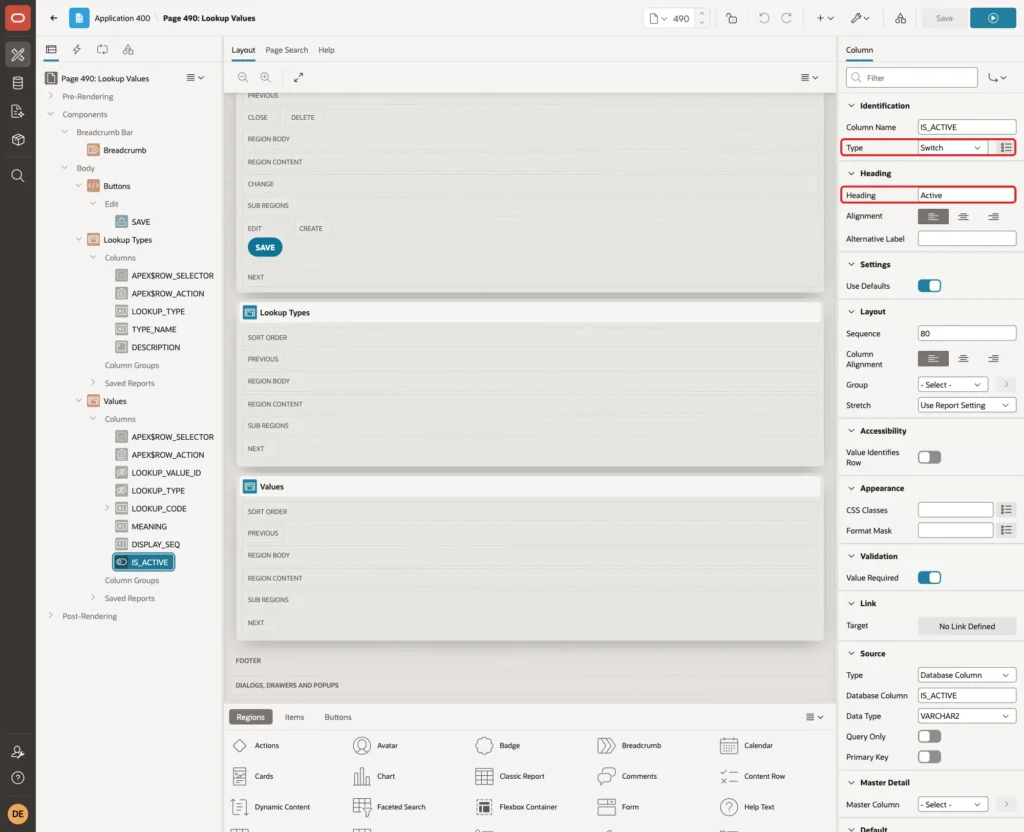Set column alignment to center
The height and width of the screenshot is (832, 1024).
click(963, 359)
